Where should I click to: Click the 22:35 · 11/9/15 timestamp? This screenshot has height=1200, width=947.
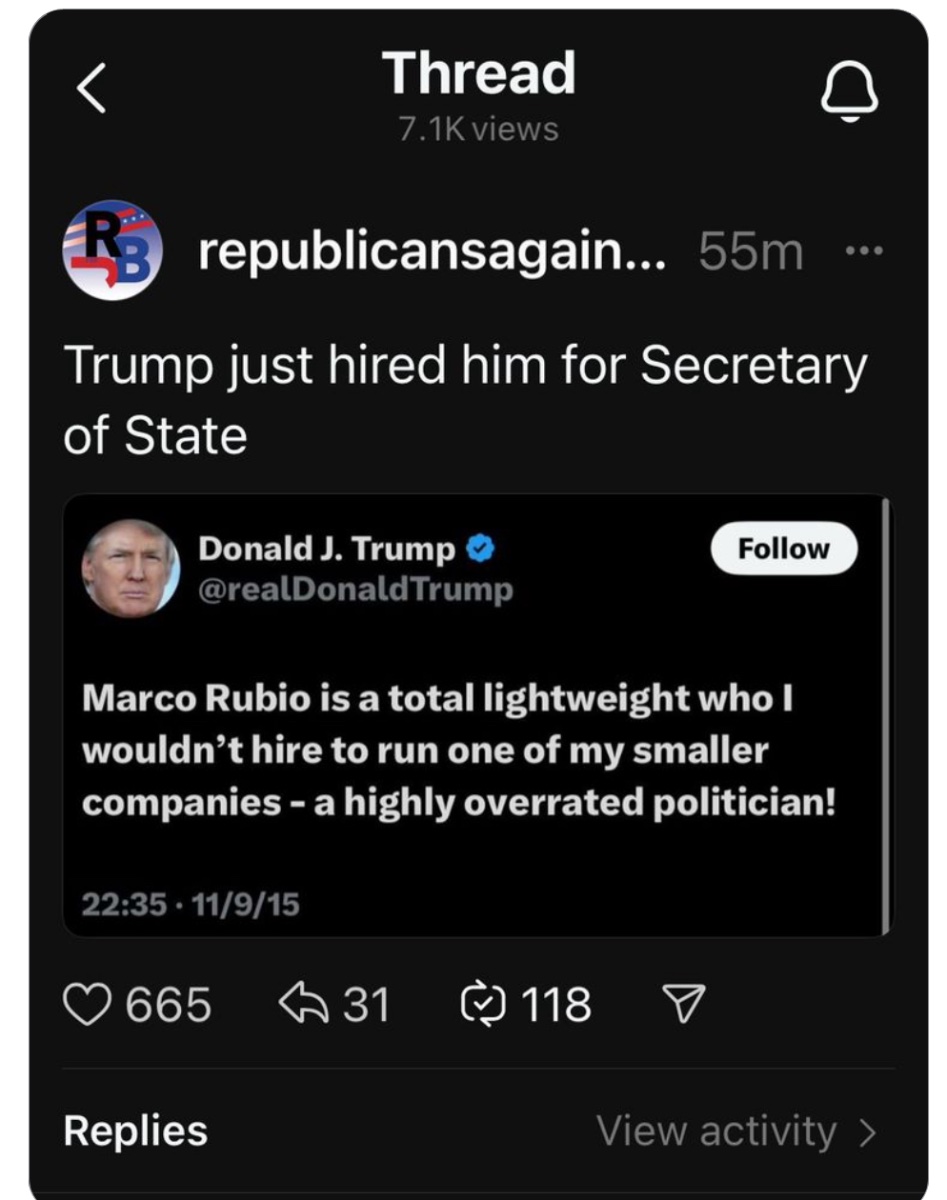tap(190, 905)
